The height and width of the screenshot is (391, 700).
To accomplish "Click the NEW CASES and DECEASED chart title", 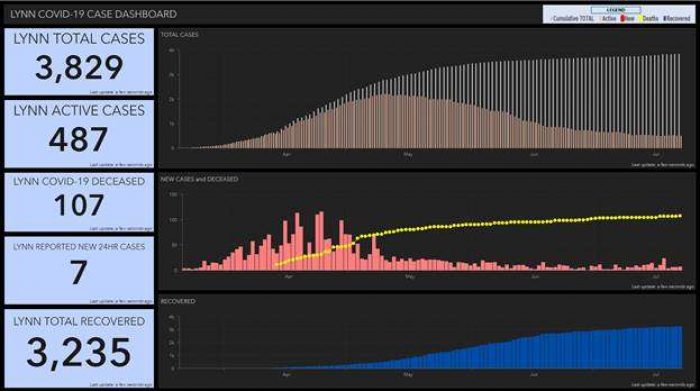I will pos(199,179).
